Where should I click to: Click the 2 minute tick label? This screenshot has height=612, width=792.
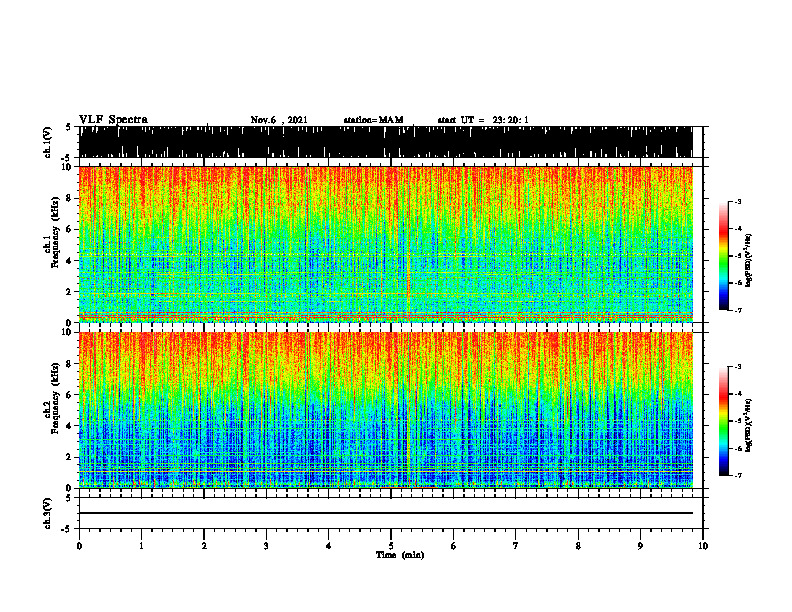[x=204, y=546]
